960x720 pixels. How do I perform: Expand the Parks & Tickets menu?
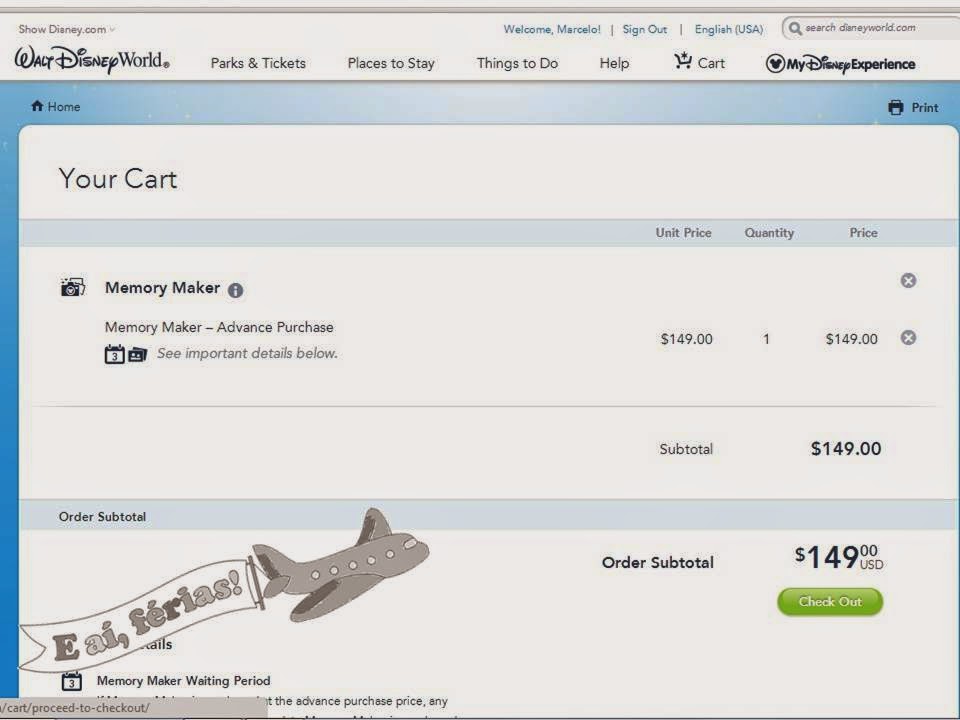pos(257,63)
